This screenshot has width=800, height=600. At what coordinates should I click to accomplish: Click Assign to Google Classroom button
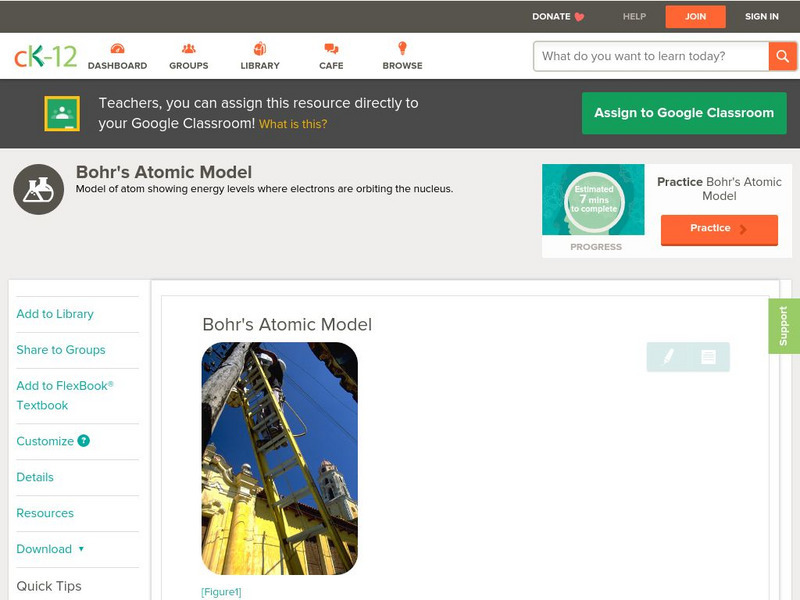click(684, 113)
